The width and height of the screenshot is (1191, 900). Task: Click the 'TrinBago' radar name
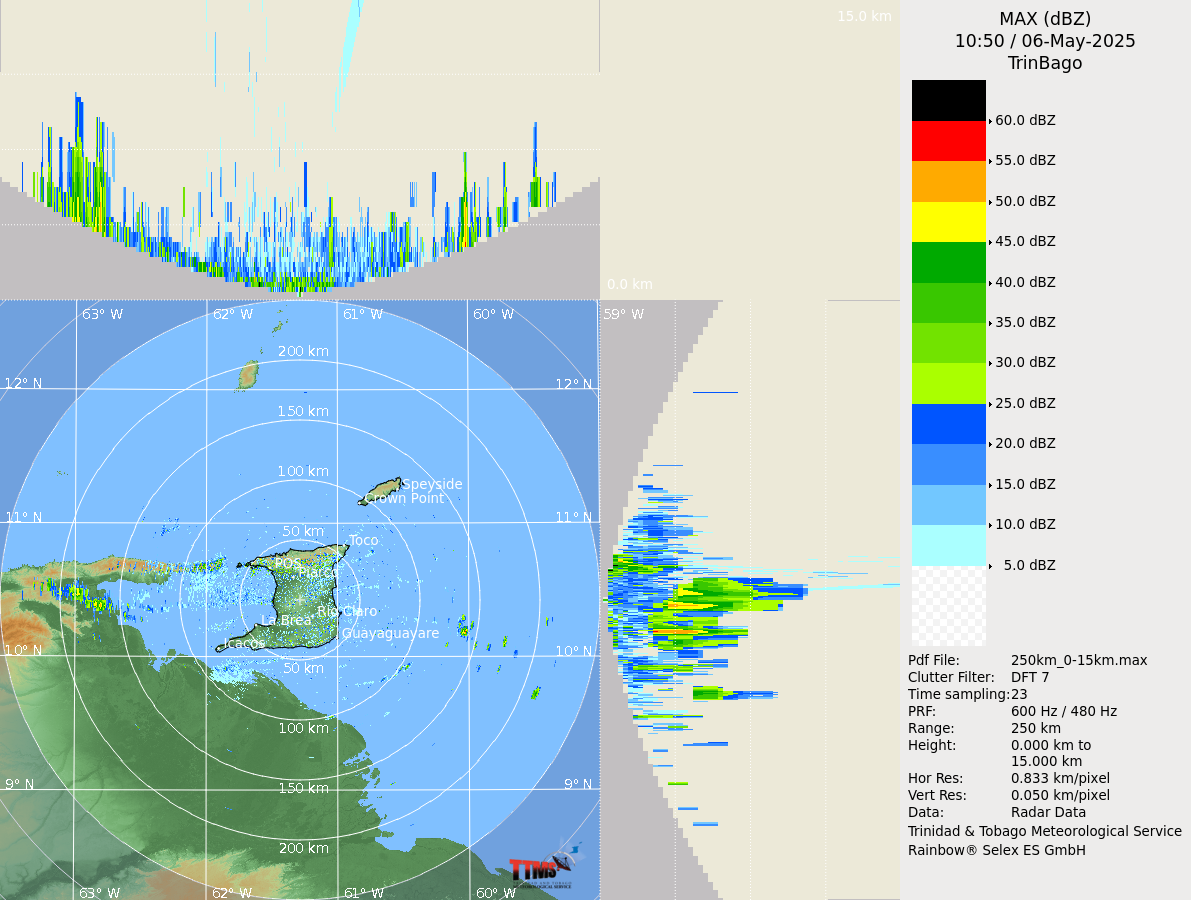(x=1044, y=63)
